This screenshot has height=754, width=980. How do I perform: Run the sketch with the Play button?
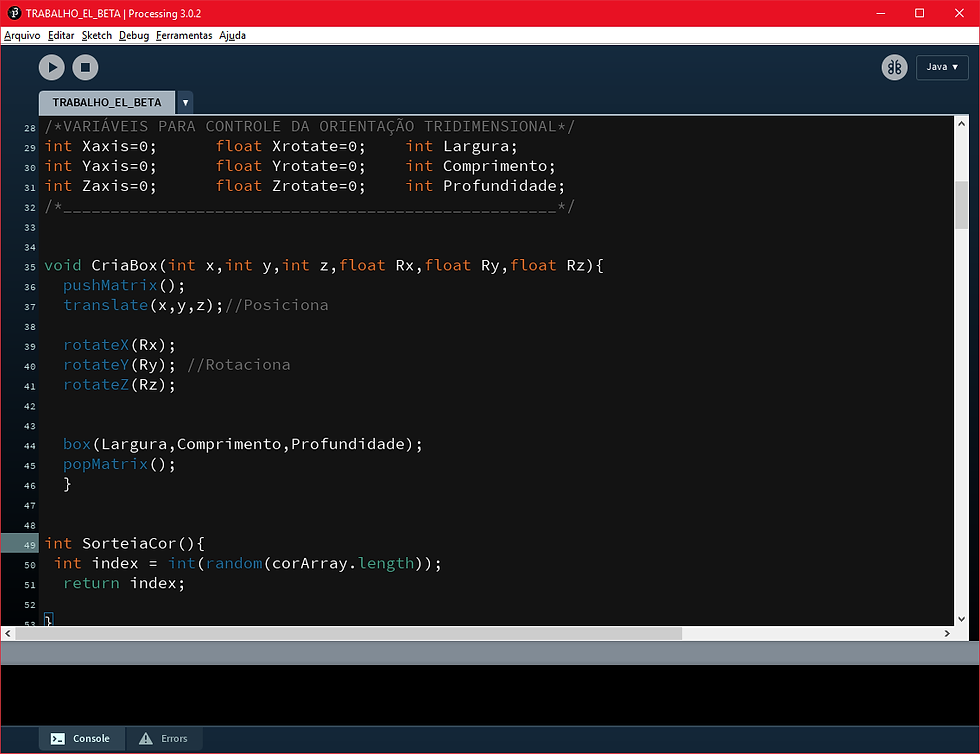tap(52, 68)
